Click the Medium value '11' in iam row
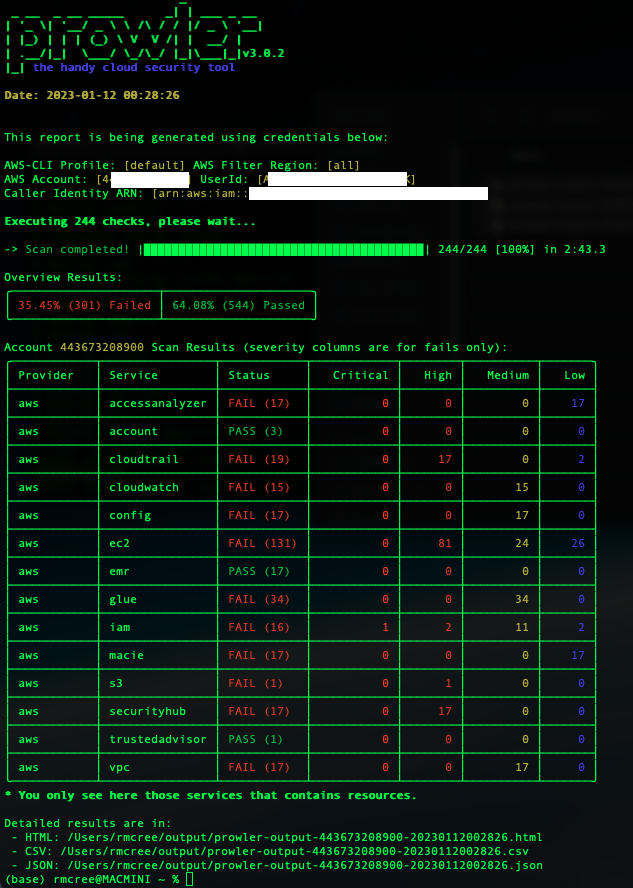The width and height of the screenshot is (633, 888). click(x=522, y=627)
